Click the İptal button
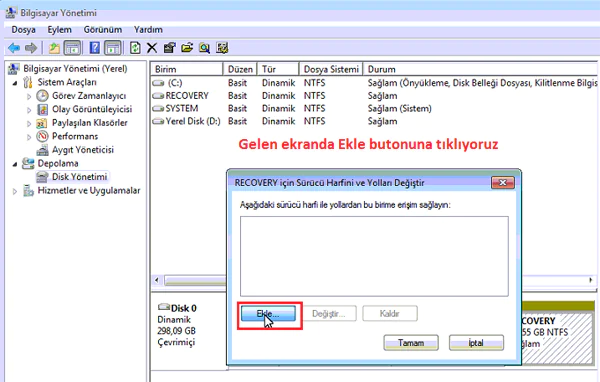The width and height of the screenshot is (600, 382). pos(476,343)
